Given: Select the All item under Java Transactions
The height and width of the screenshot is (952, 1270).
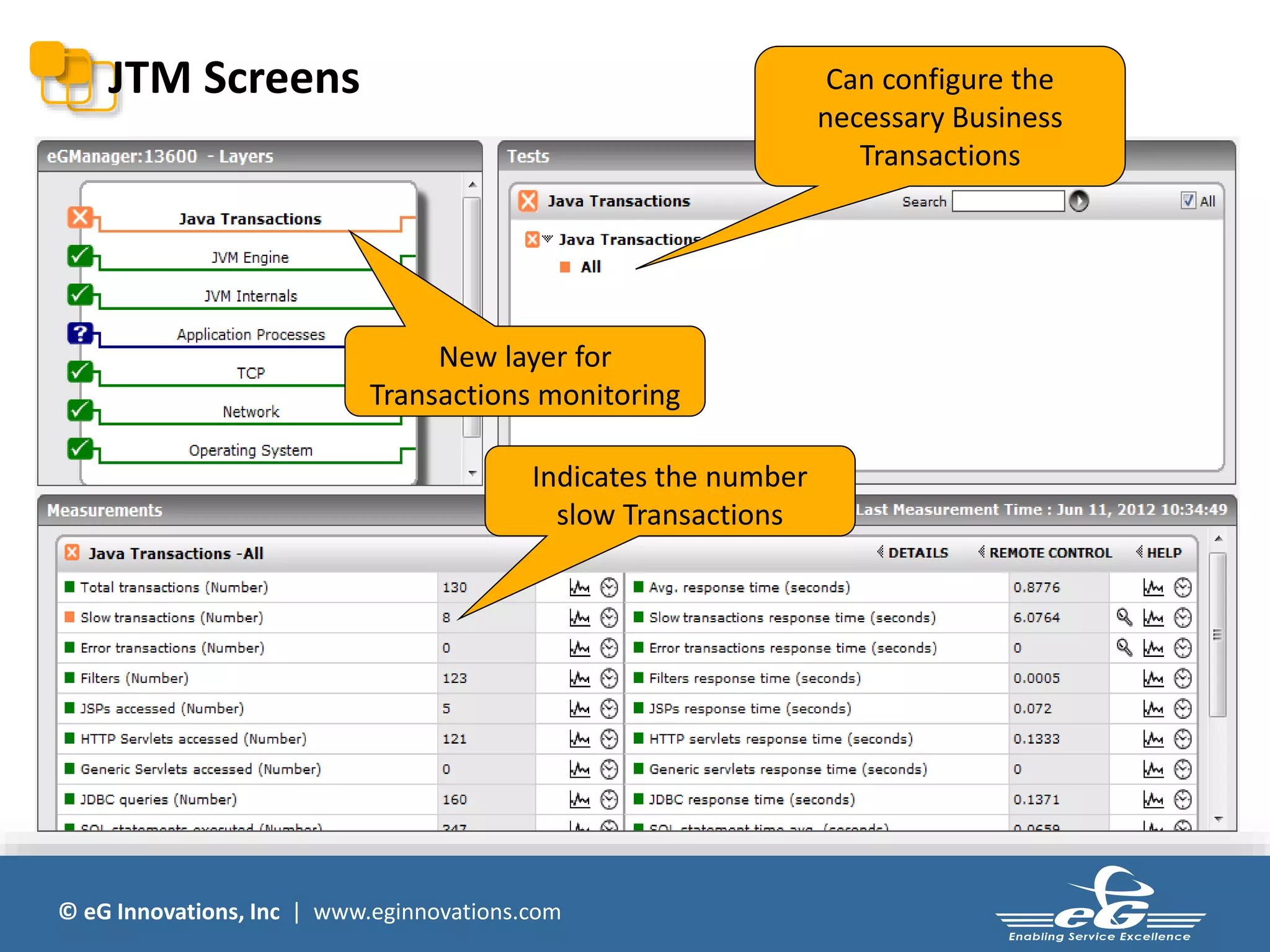Looking at the screenshot, I should [x=590, y=267].
